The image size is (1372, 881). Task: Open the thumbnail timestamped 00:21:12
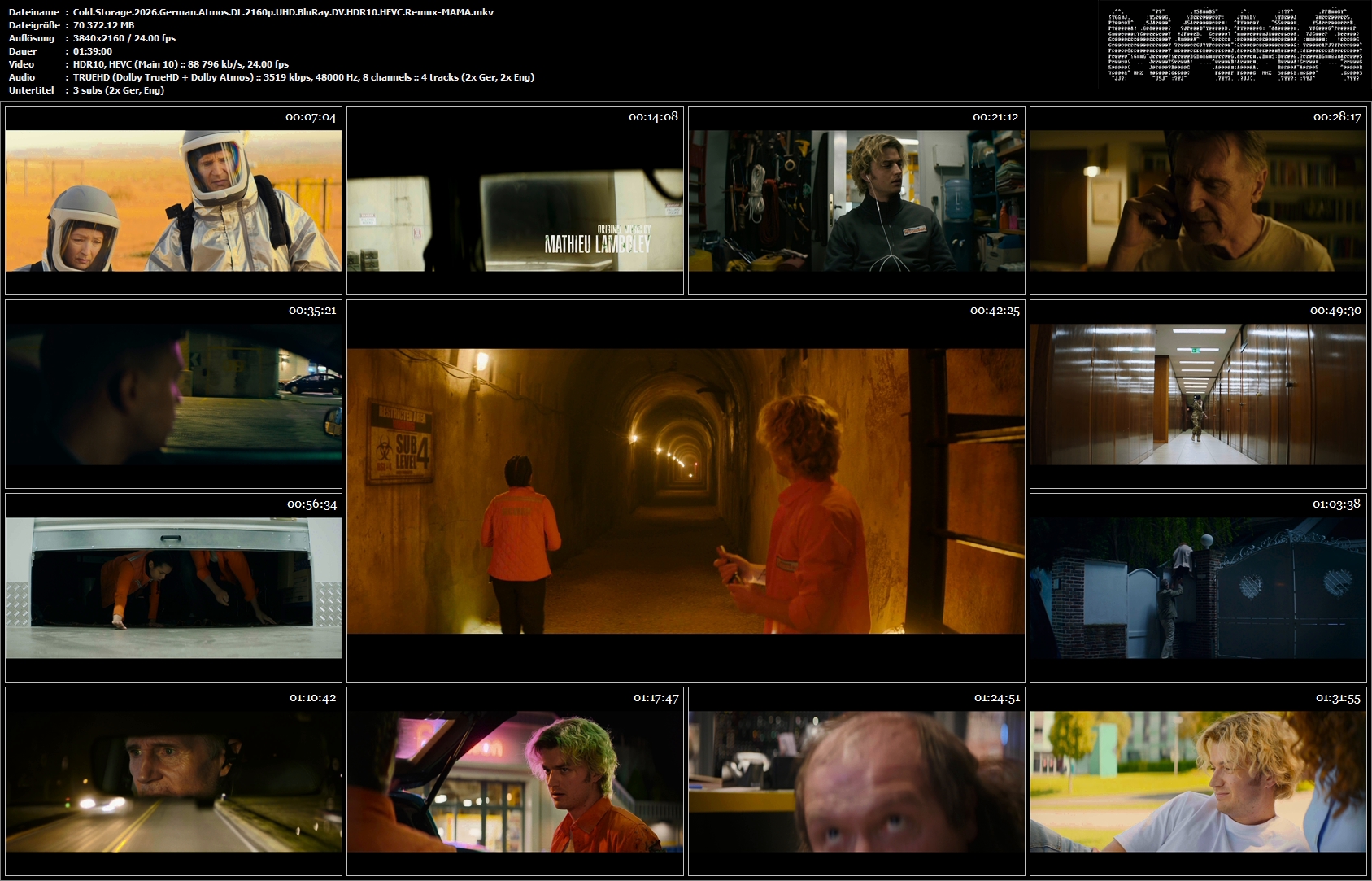point(856,200)
